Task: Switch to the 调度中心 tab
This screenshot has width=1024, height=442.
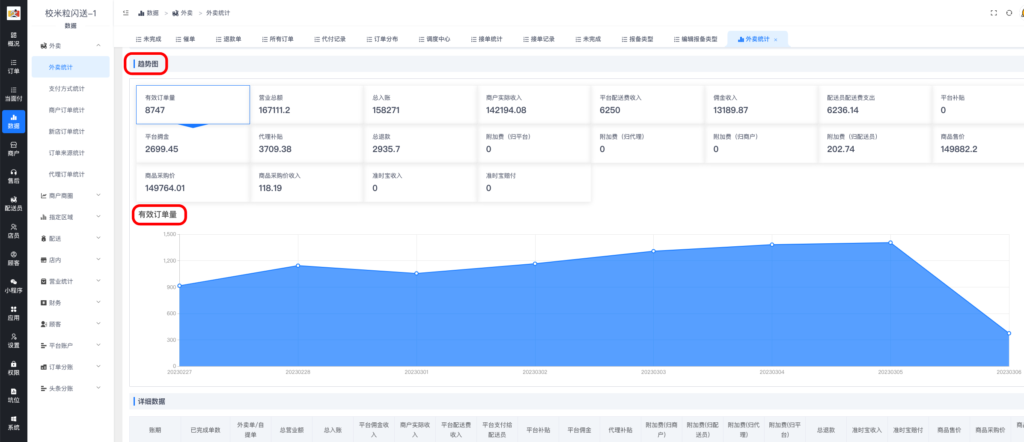Action: (434, 39)
